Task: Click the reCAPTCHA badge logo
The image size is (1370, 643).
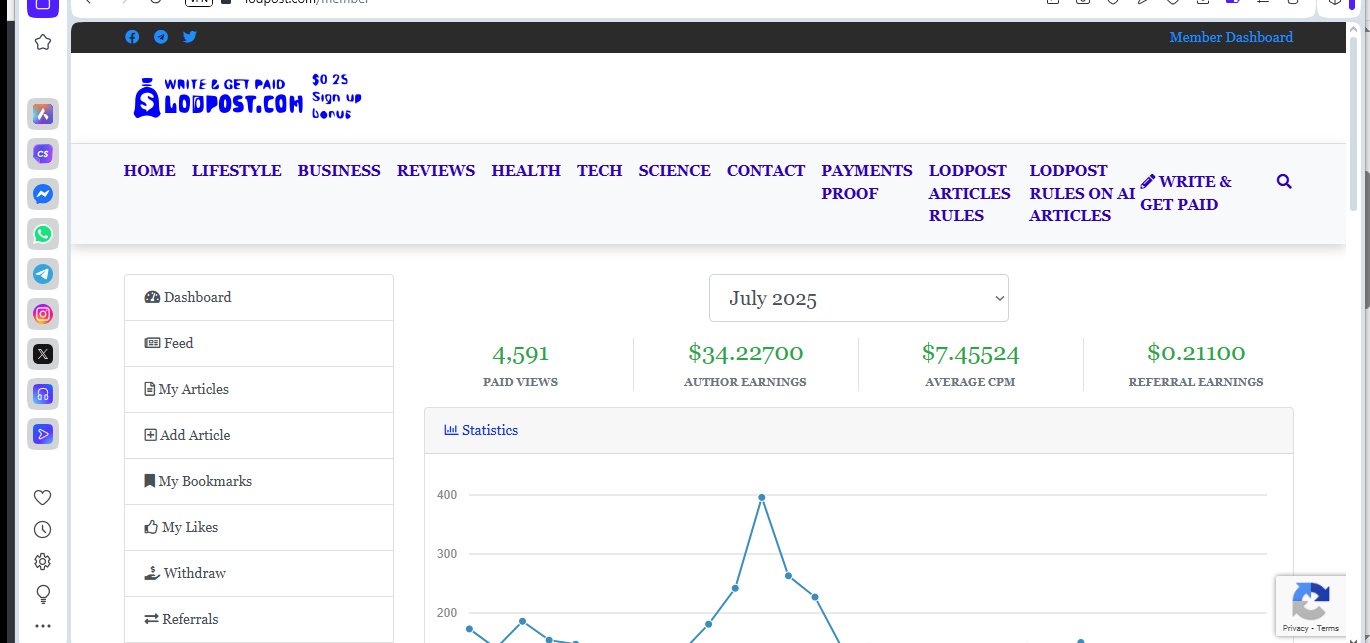Action: [1310, 602]
